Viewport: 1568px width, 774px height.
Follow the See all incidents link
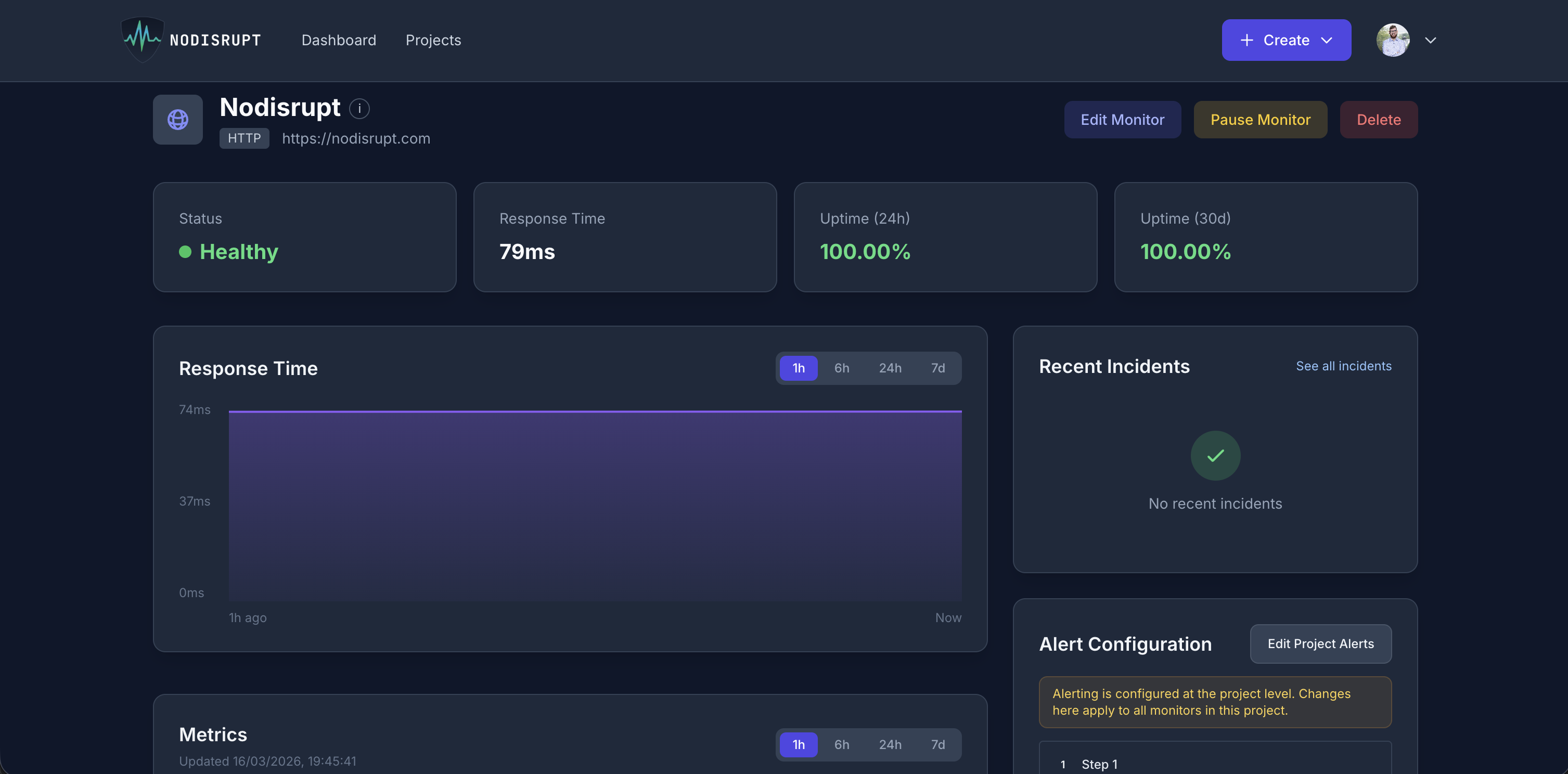click(1344, 366)
